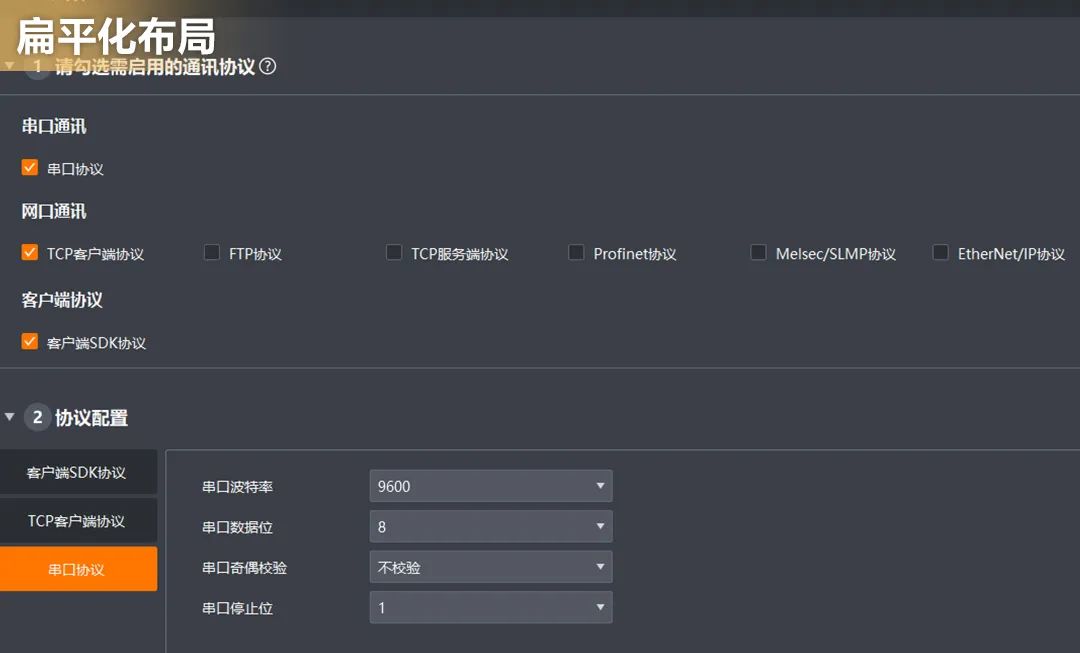
Task: Uncheck the 串口协议 checkbox
Action: tap(30, 168)
